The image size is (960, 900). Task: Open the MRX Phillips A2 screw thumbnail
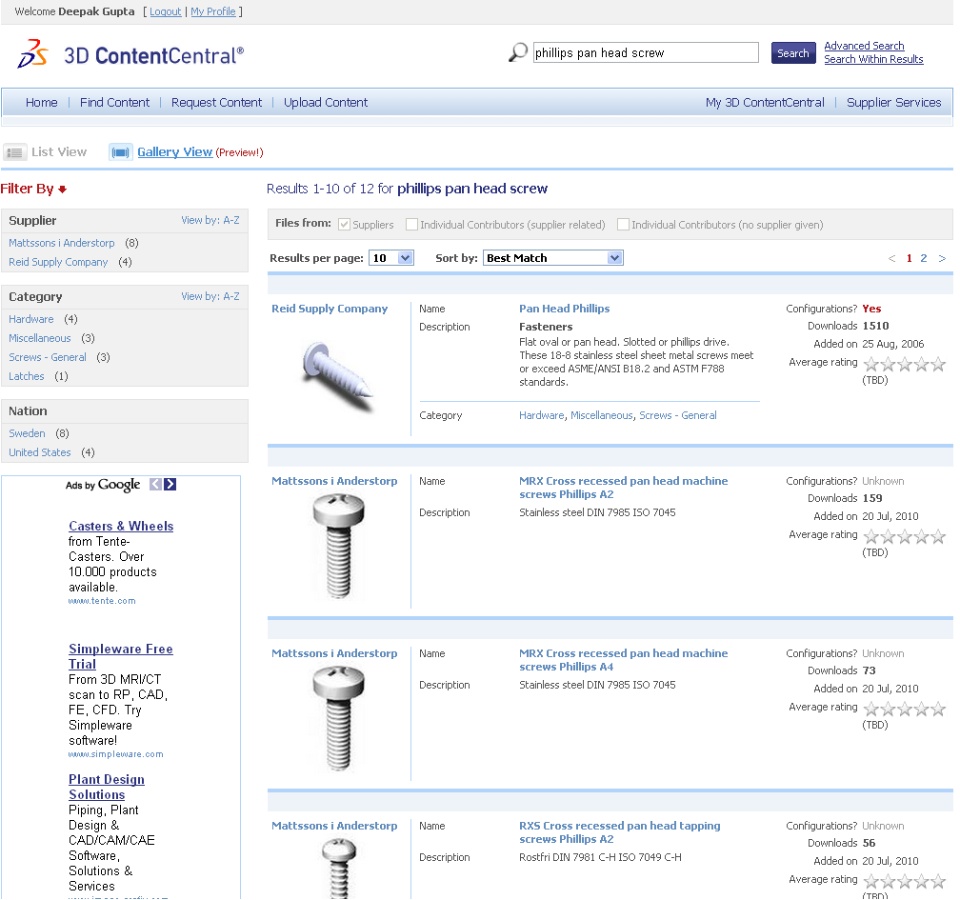point(338,546)
